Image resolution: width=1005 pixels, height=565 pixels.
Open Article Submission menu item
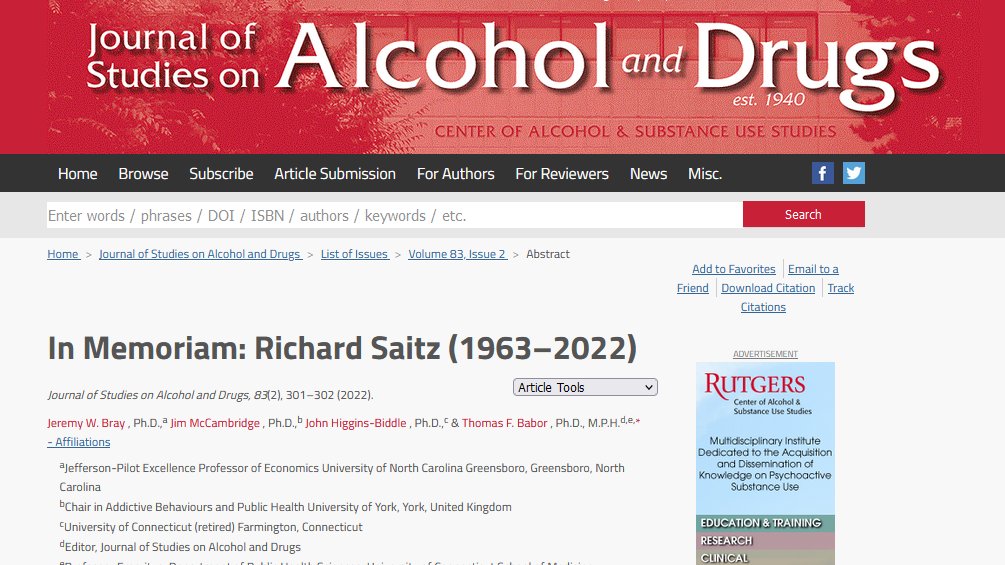[335, 174]
